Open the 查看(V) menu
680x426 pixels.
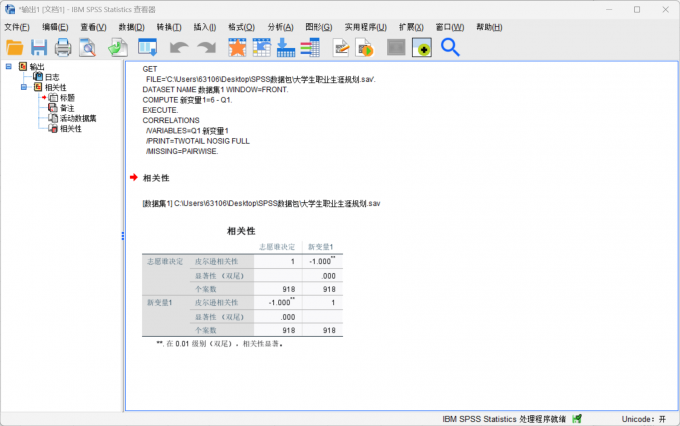coord(93,27)
